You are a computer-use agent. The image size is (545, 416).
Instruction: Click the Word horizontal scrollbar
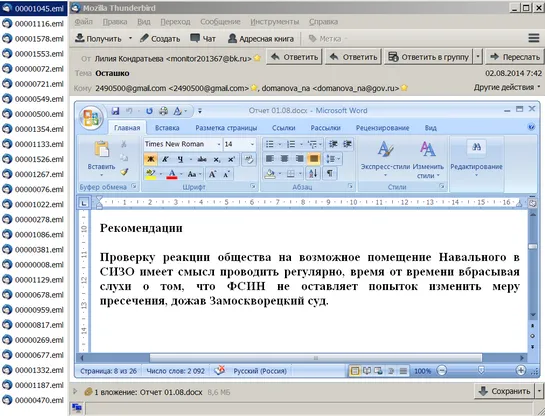click(x=316, y=358)
